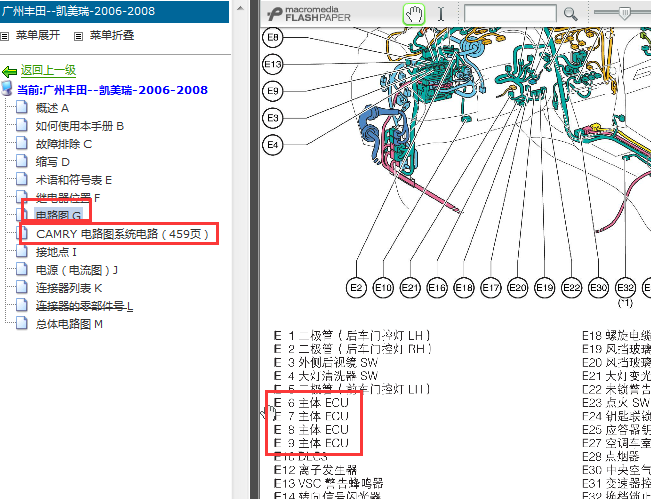Click the E16 connector circle label
Image resolution: width=651 pixels, height=499 pixels.
point(437,288)
